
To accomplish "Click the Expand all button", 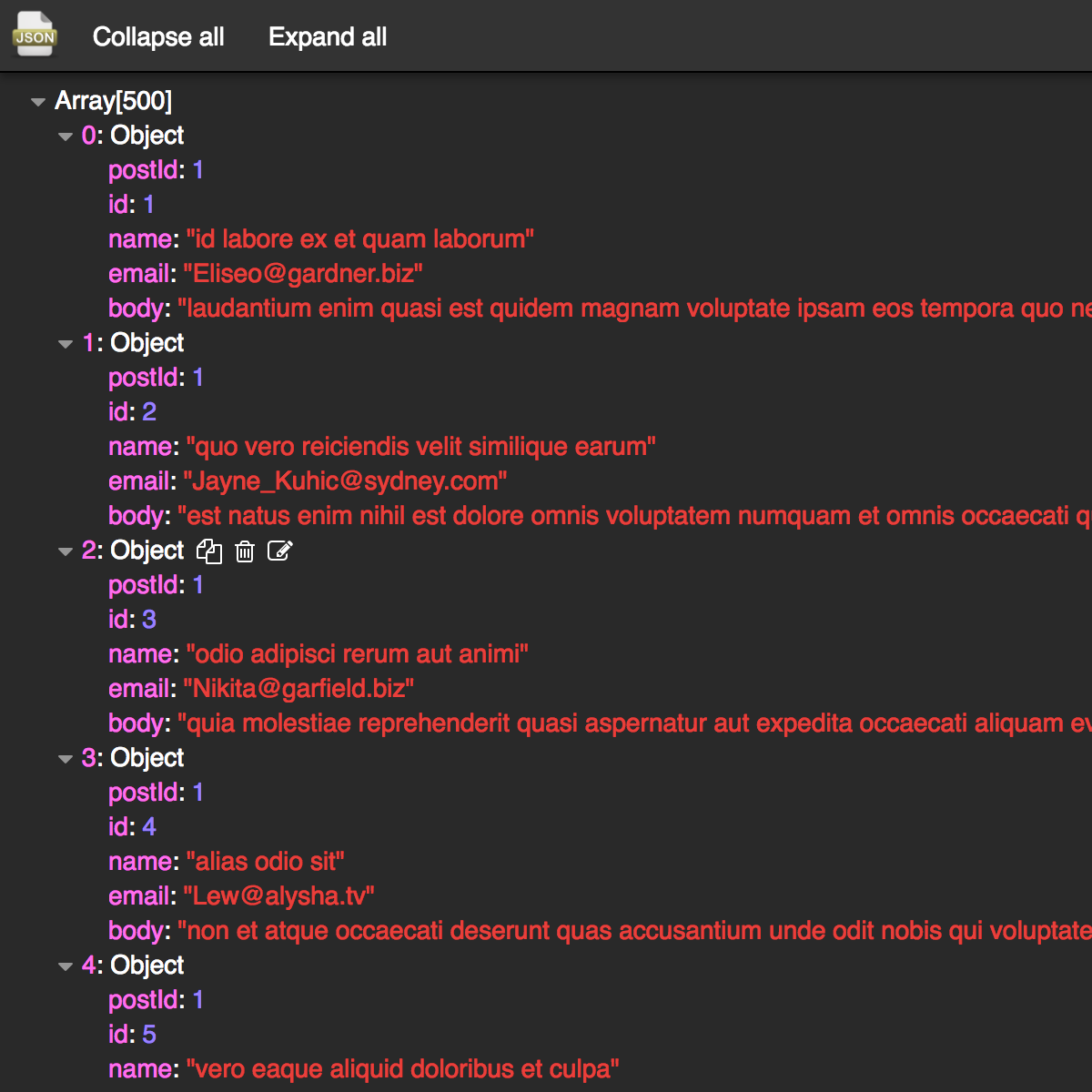I will tap(328, 37).
